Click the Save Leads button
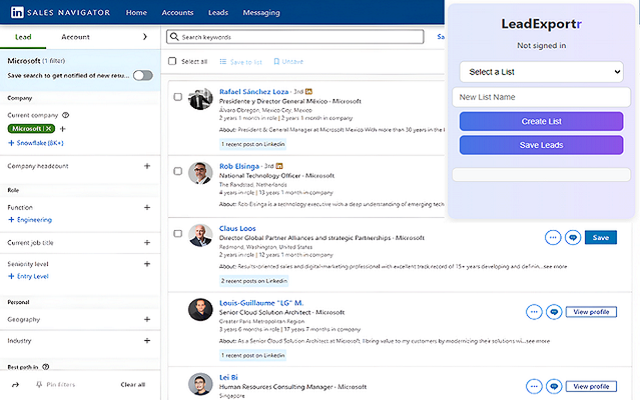Viewport: 640px width, 400px height. click(x=541, y=145)
